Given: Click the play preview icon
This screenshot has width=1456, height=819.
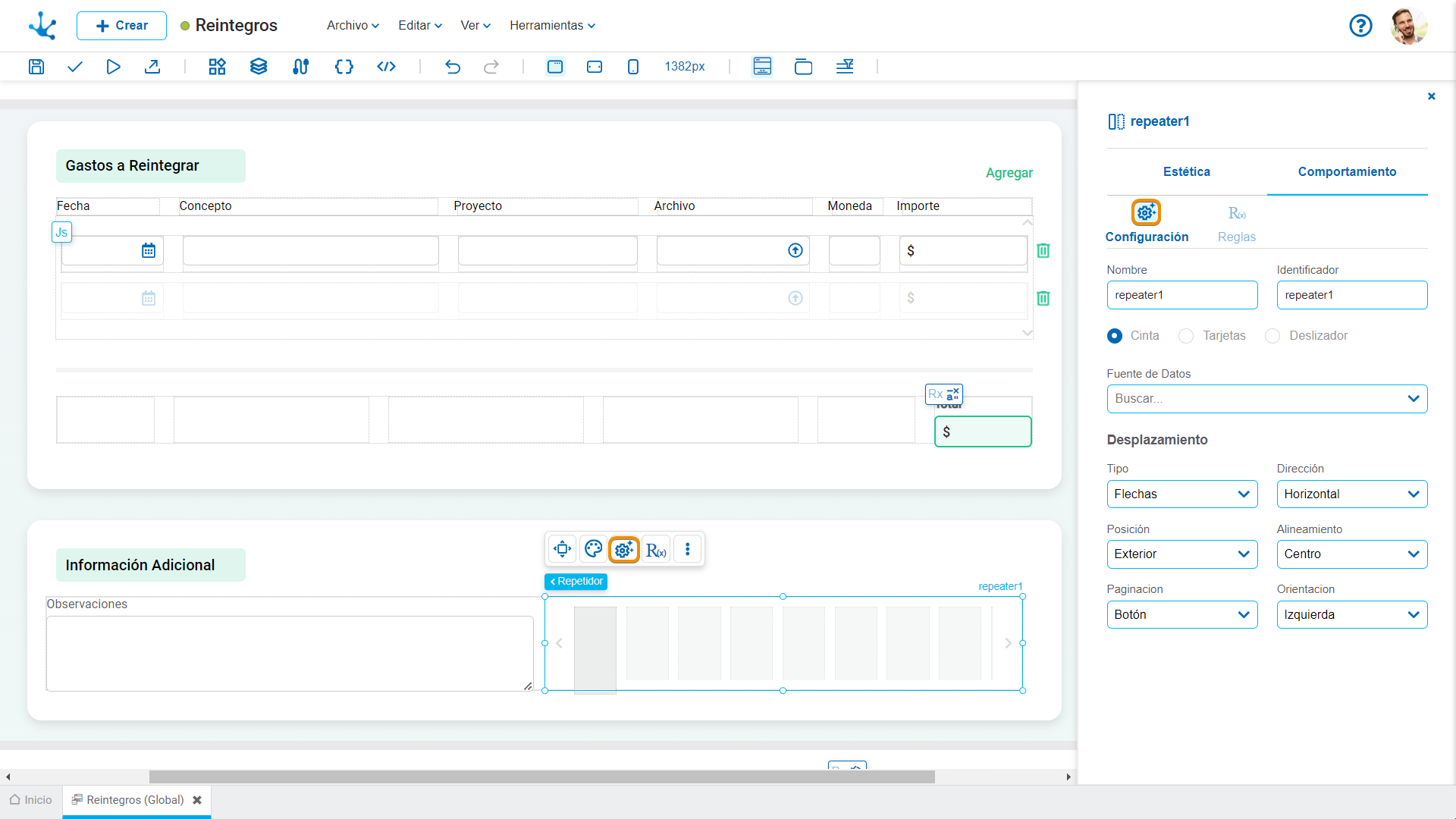Looking at the screenshot, I should click(x=113, y=67).
